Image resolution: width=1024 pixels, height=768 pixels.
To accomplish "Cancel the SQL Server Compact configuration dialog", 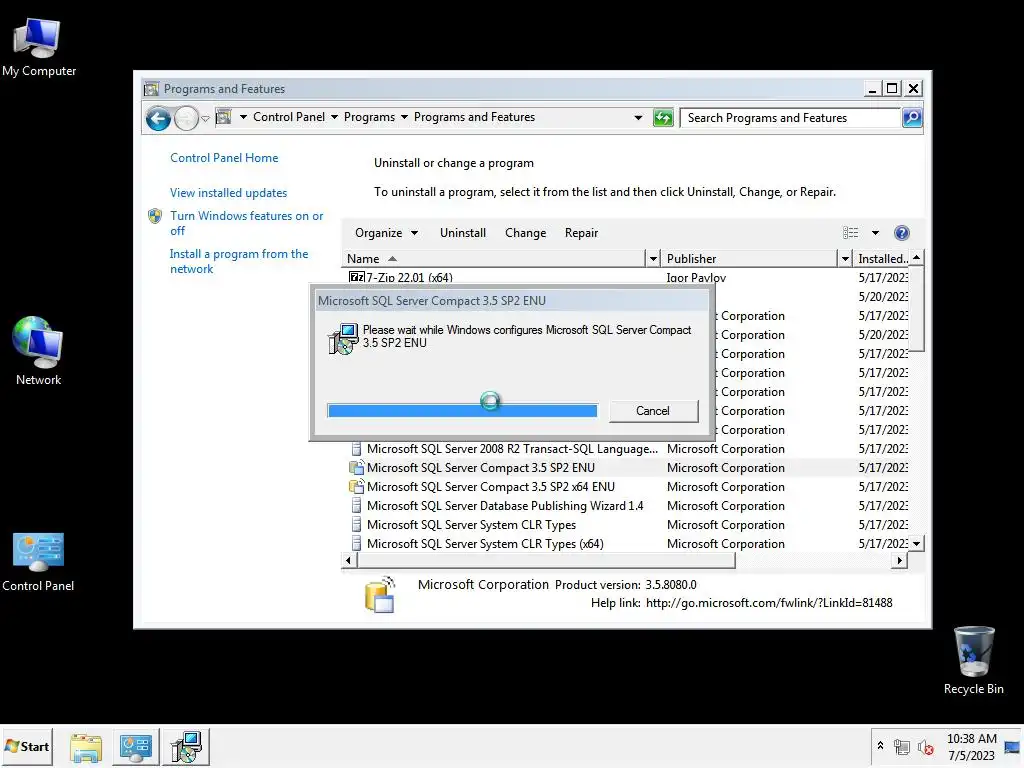I will click(653, 411).
